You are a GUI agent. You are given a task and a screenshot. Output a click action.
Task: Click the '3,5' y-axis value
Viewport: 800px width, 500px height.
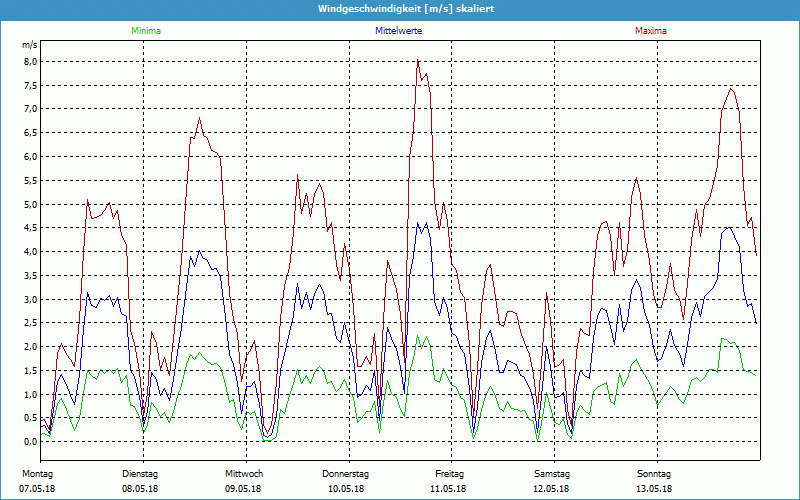[31, 276]
